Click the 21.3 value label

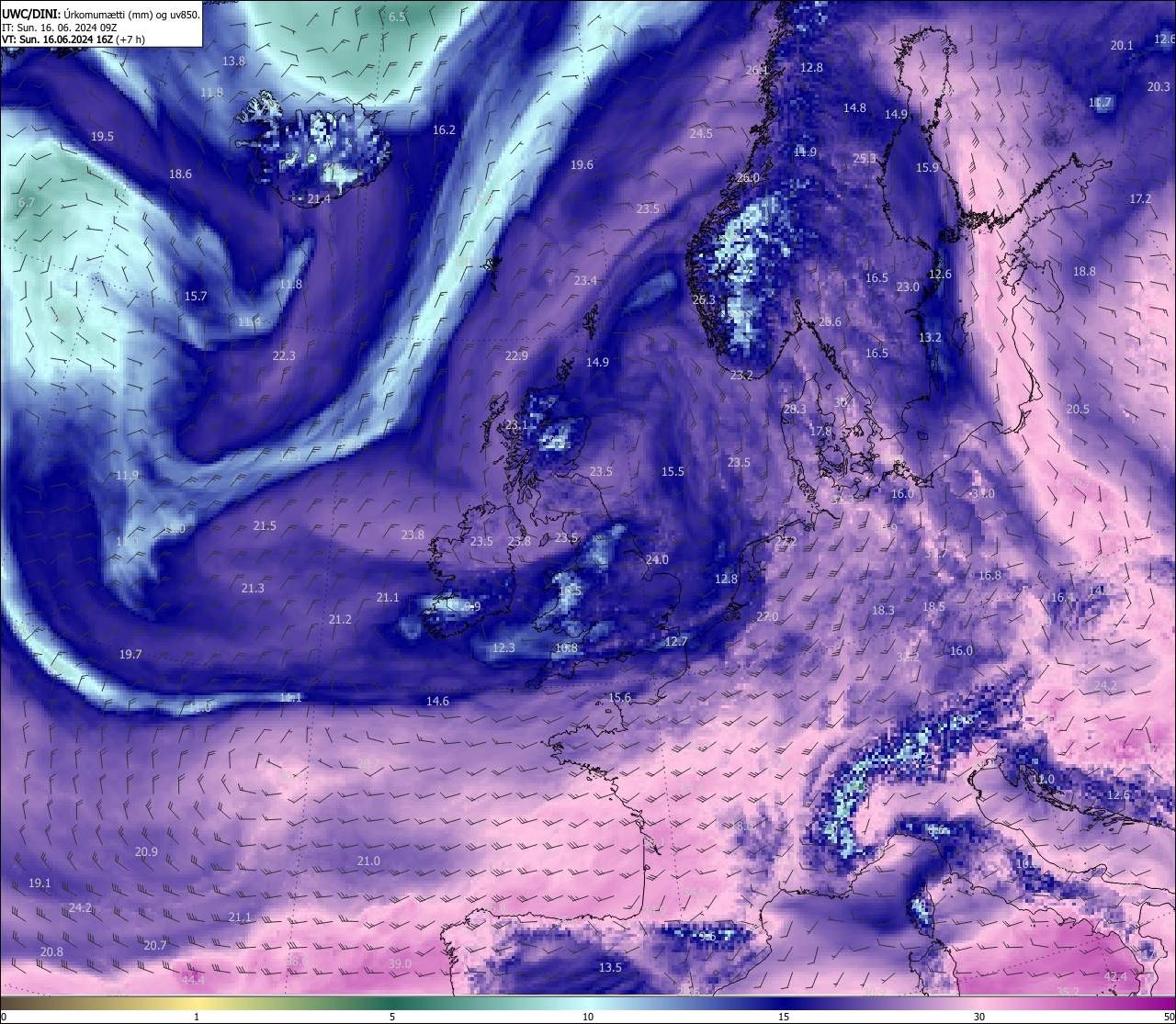[x=253, y=589]
